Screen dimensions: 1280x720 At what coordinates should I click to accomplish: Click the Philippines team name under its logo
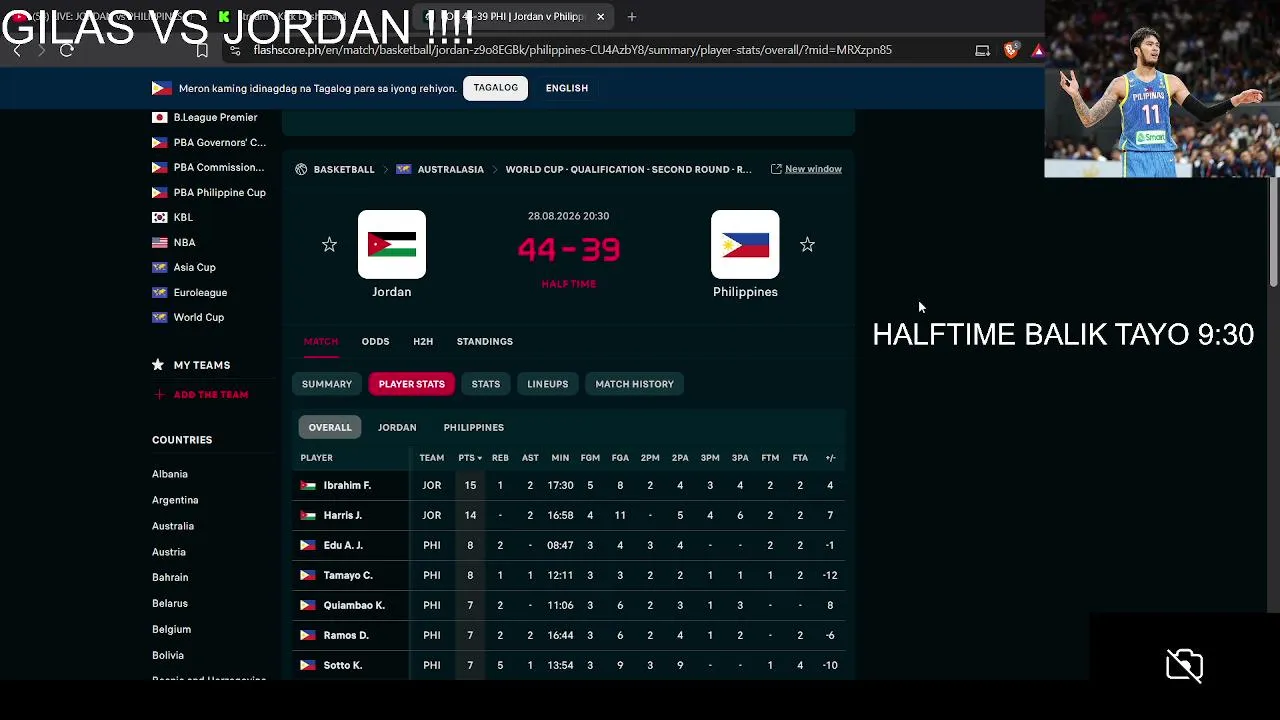(745, 292)
